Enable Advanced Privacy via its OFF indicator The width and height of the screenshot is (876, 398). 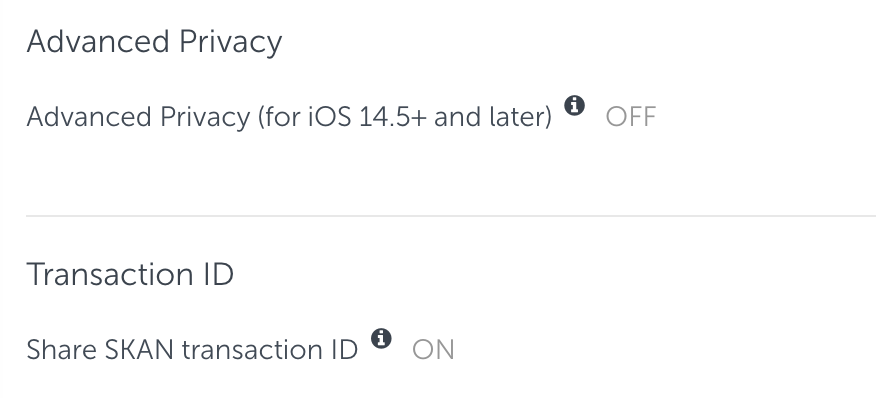point(631,117)
